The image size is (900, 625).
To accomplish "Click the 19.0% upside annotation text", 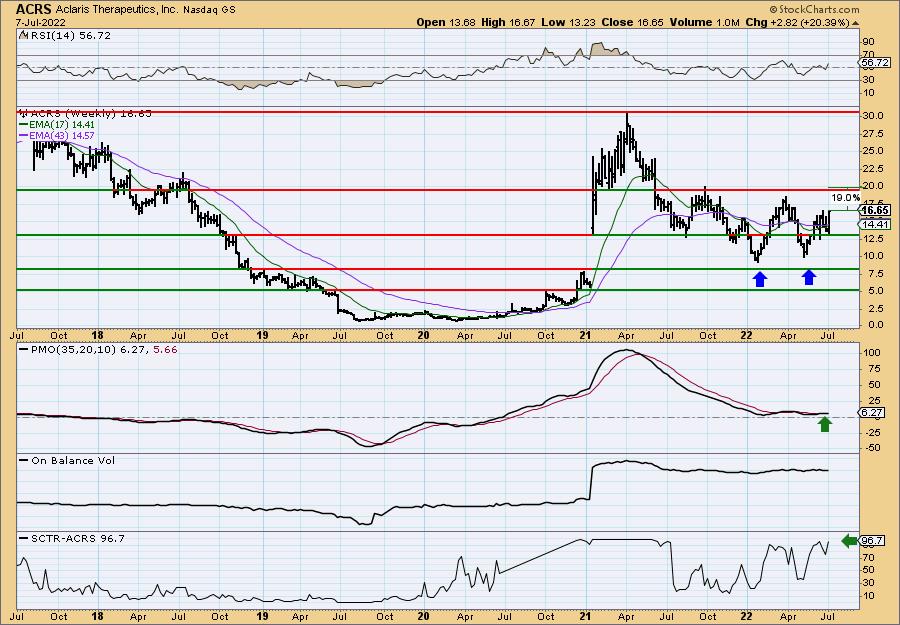I will coord(845,197).
